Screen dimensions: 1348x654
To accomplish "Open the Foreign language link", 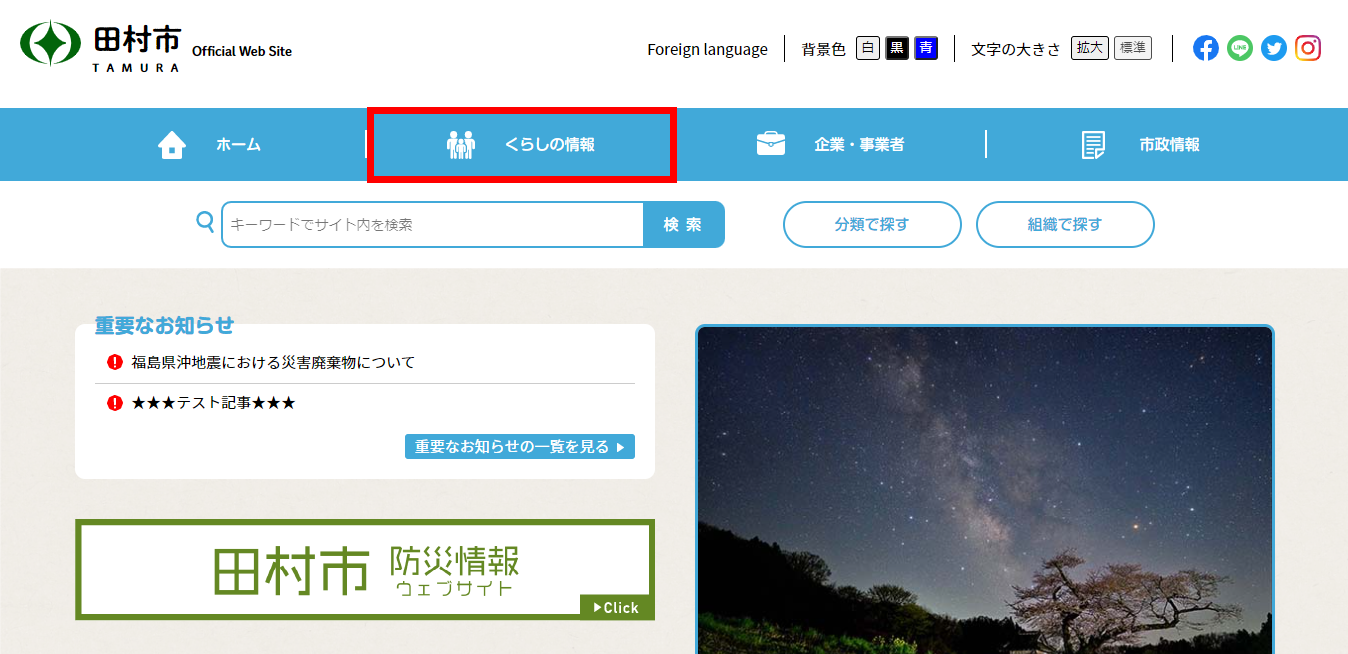I will (707, 49).
